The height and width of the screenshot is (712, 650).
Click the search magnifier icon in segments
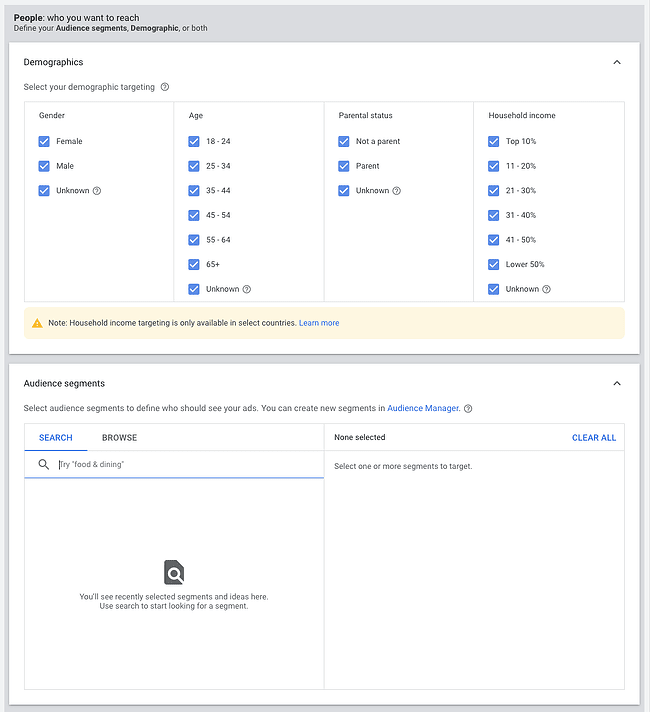pyautogui.click(x=43, y=464)
